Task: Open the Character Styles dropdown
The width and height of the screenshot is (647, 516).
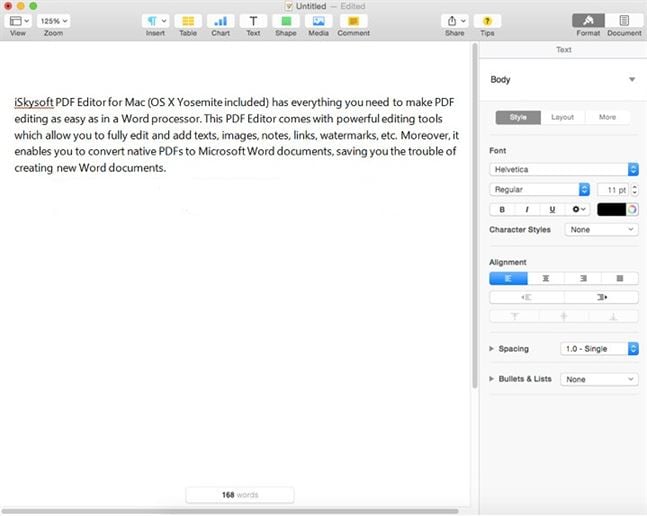Action: point(601,230)
